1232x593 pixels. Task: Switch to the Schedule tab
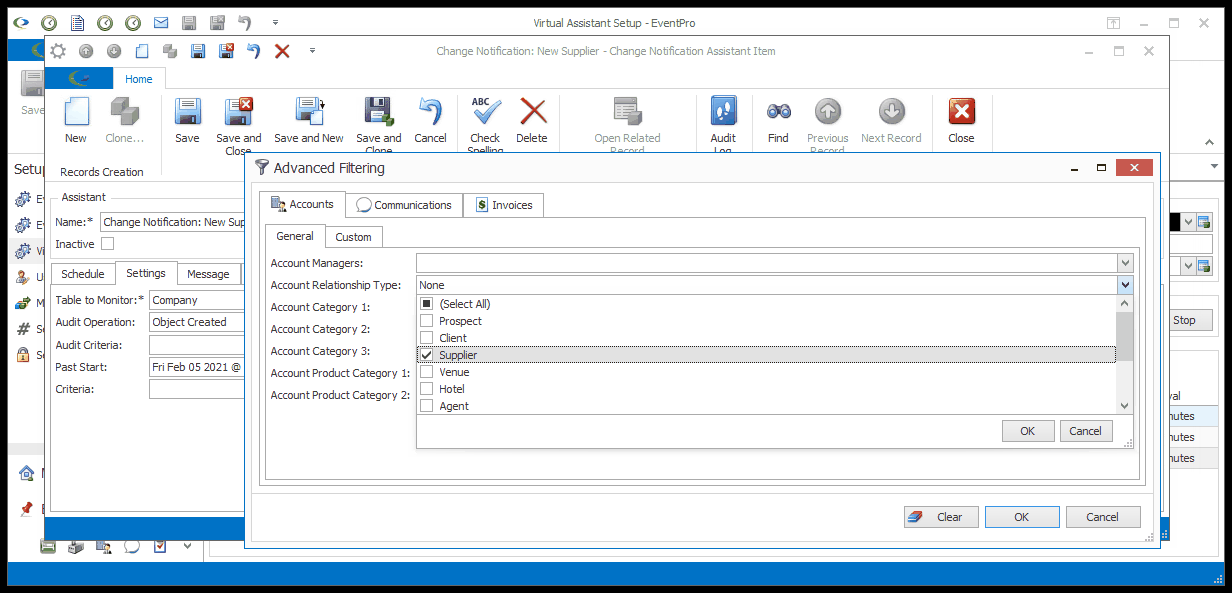click(x=83, y=274)
